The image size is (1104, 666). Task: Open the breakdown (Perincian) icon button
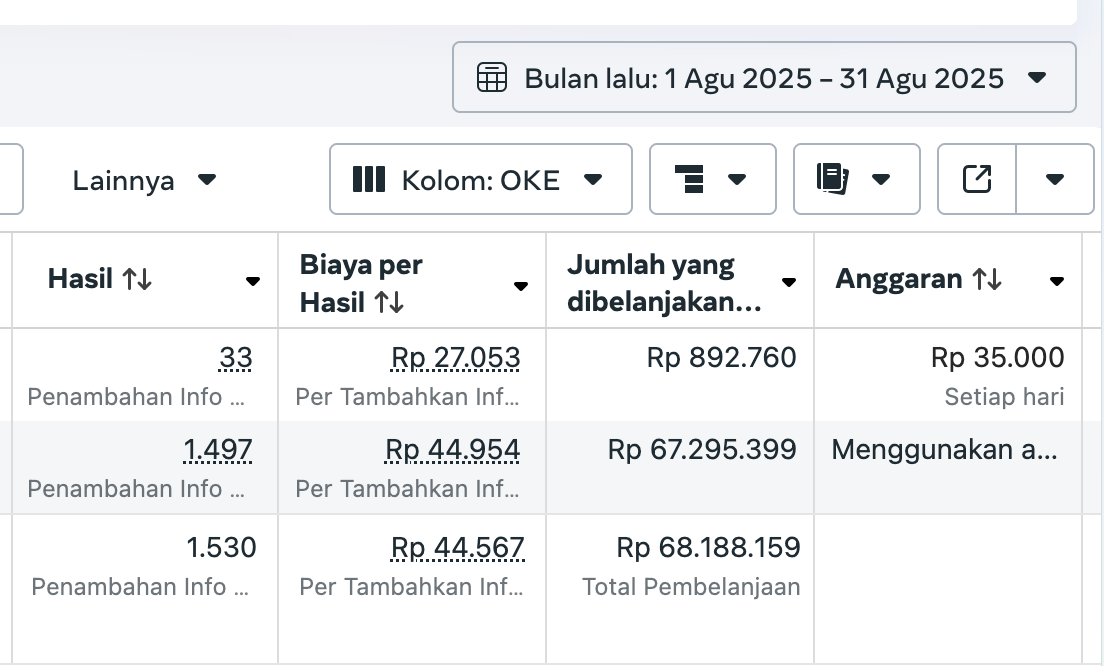[x=690, y=179]
